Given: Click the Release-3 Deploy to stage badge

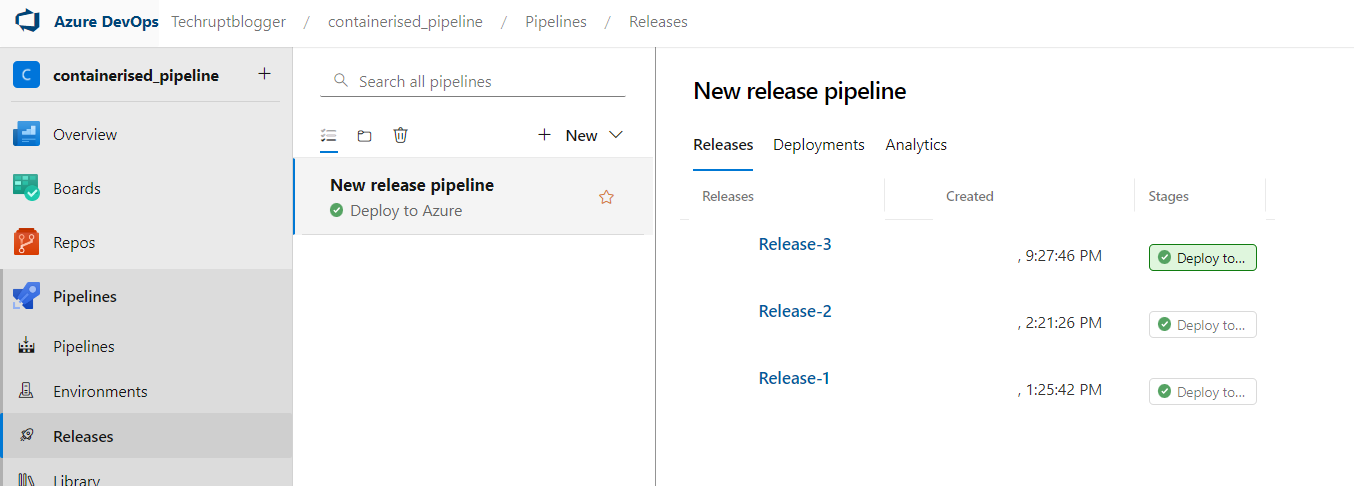Looking at the screenshot, I should [x=1202, y=258].
